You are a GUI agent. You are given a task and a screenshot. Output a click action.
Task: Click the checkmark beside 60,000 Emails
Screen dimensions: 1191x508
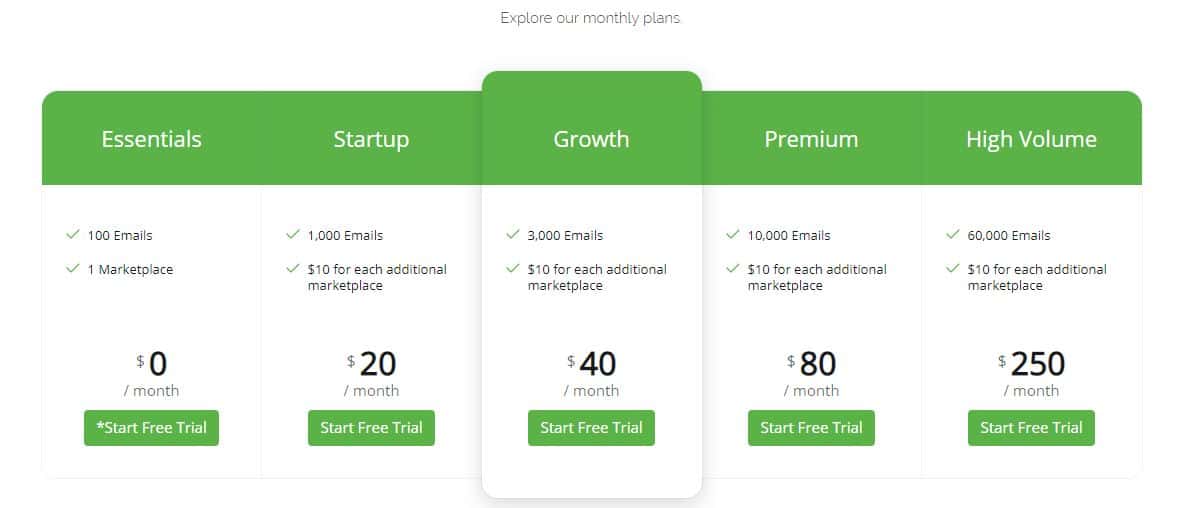click(x=952, y=235)
